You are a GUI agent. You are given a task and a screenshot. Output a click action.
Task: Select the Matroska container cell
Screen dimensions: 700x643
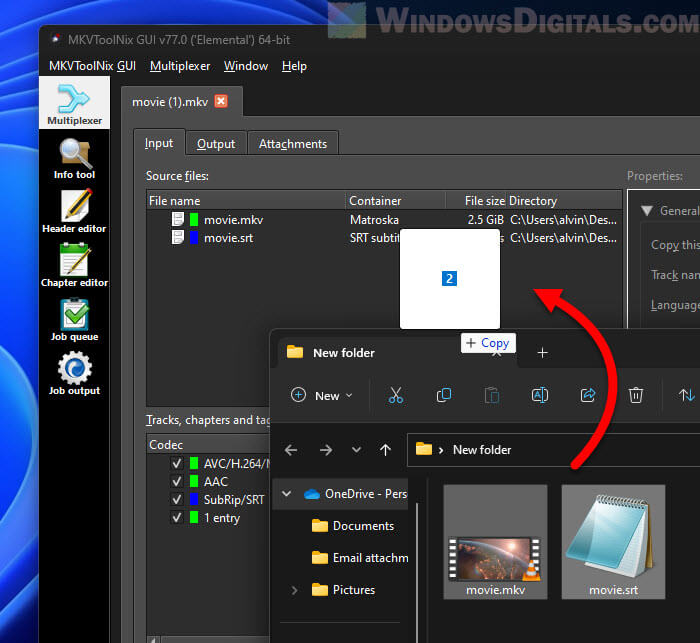coord(374,220)
